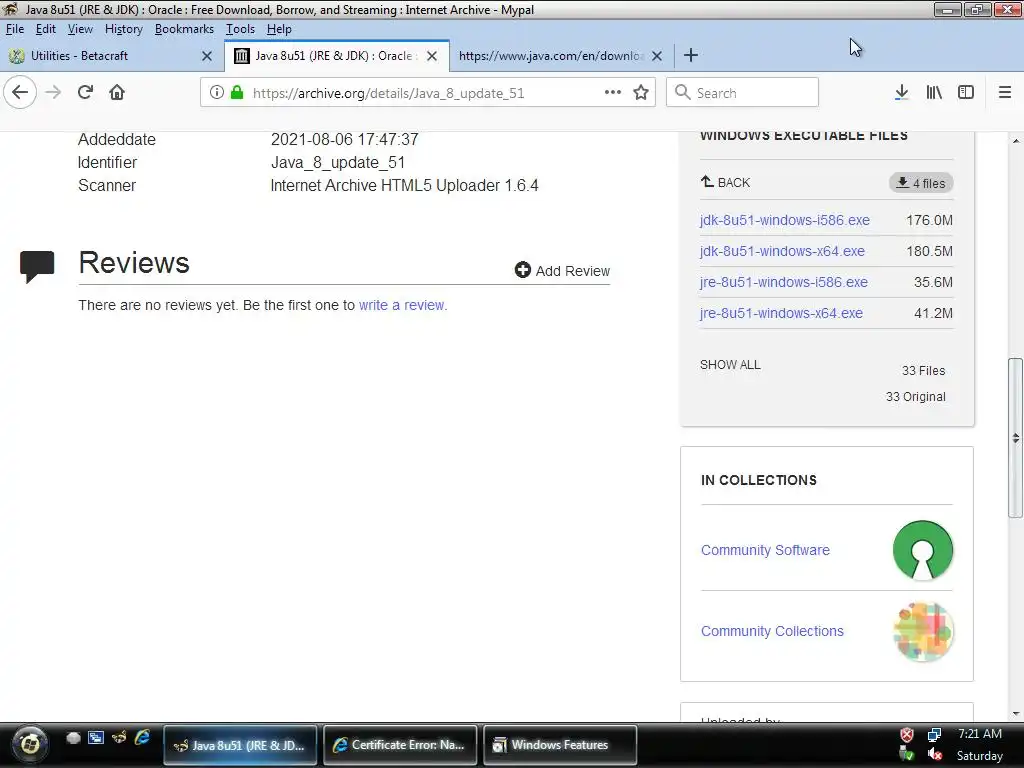Download jdk-8u51-windows-x64.exe
The height and width of the screenshot is (768, 1024).
point(782,251)
